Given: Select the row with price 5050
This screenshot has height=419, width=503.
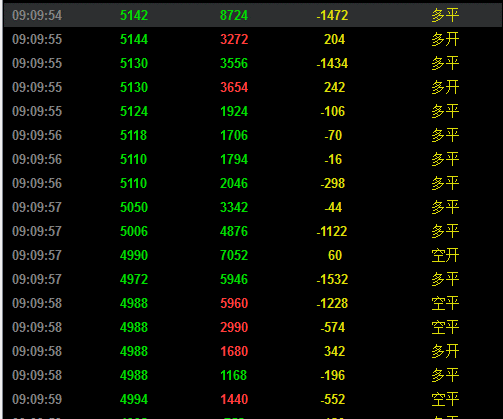Looking at the screenshot, I should (x=253, y=207).
